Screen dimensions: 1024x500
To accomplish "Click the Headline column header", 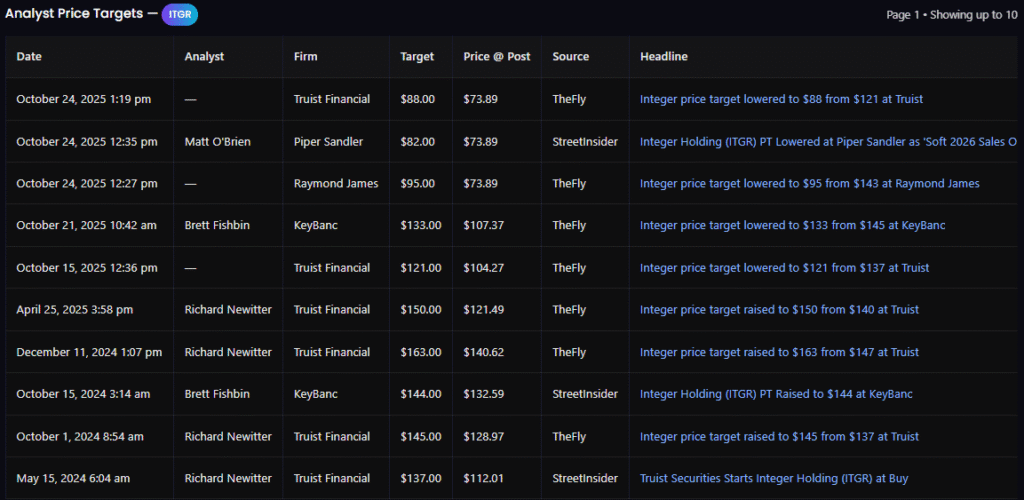I will pos(664,57).
